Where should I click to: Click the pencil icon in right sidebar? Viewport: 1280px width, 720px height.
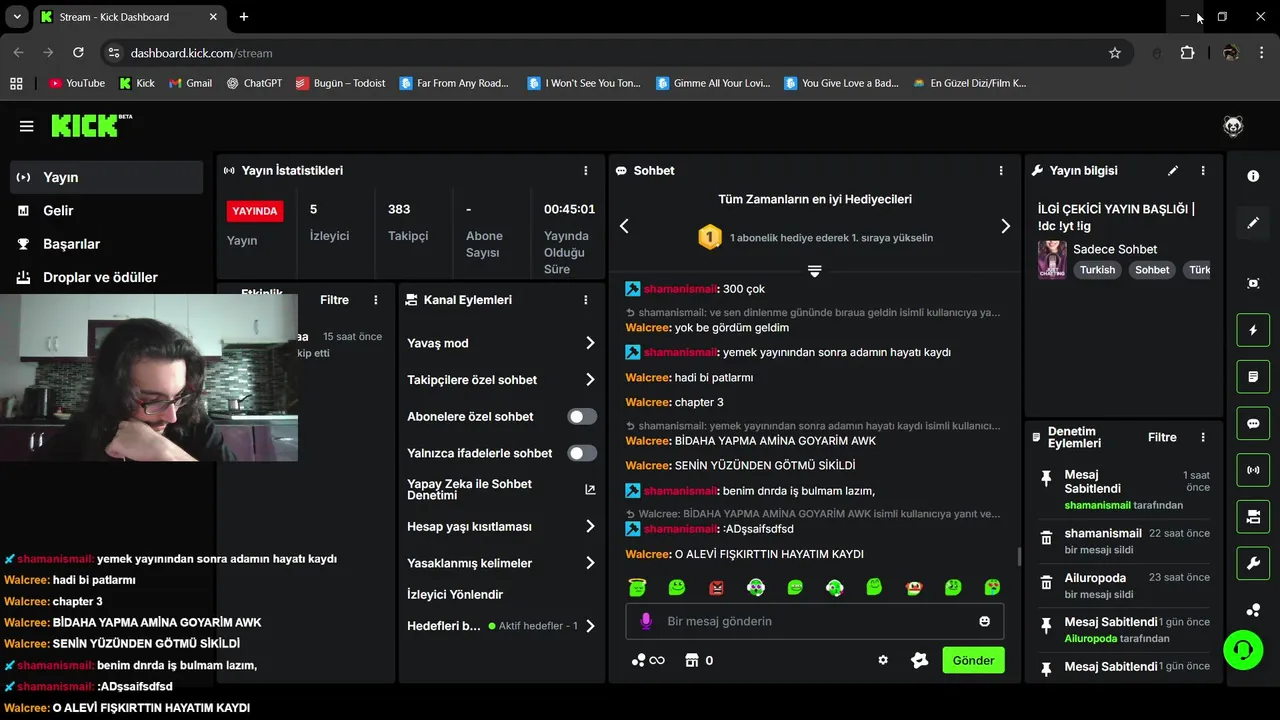pos(1253,223)
